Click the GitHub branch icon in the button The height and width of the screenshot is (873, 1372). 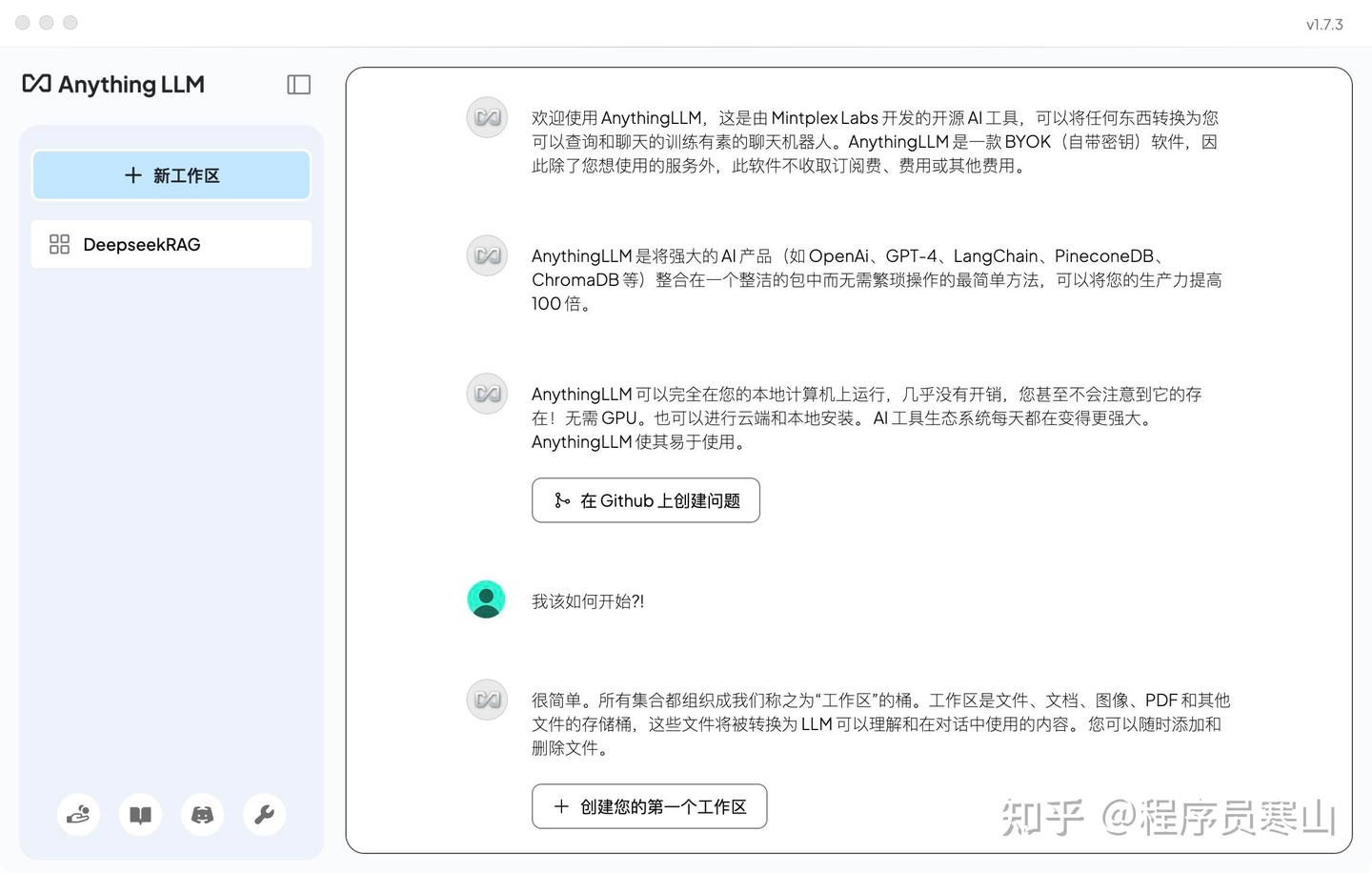560,499
